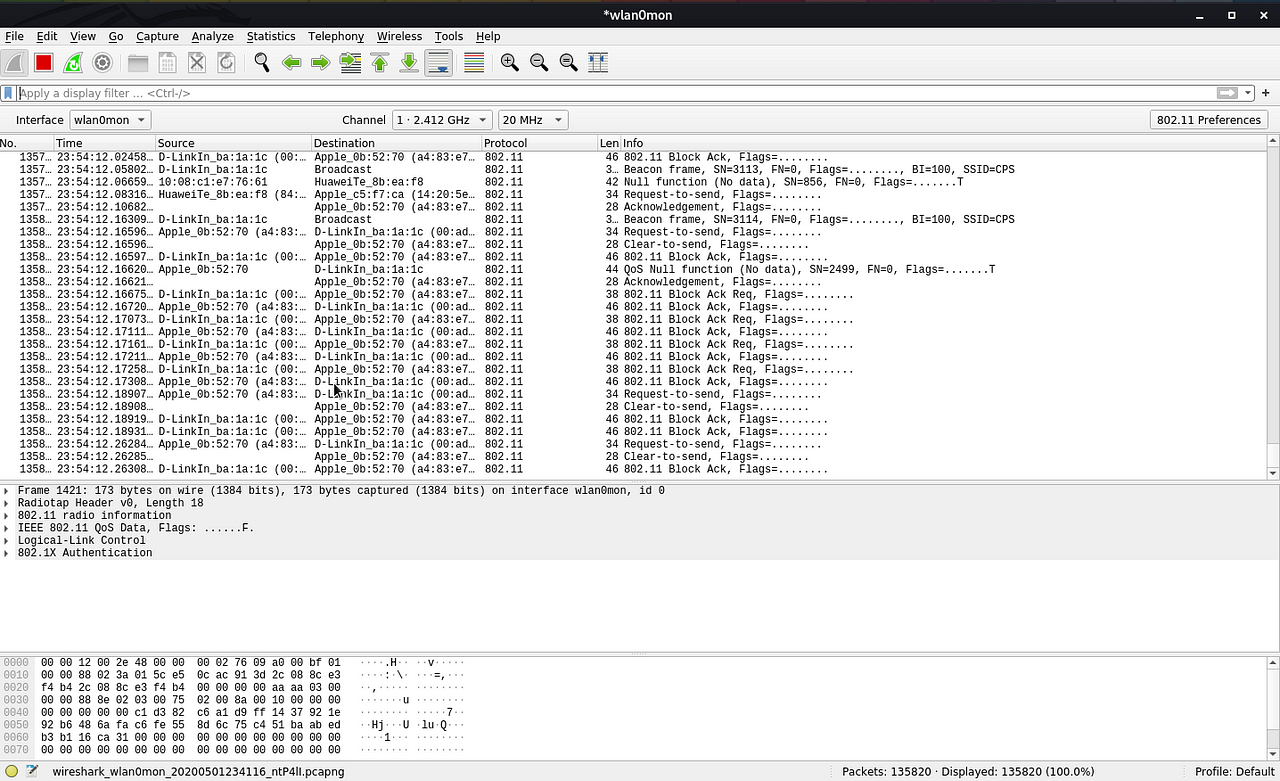Close this capture file icon
1280x781 pixels.
point(197,62)
